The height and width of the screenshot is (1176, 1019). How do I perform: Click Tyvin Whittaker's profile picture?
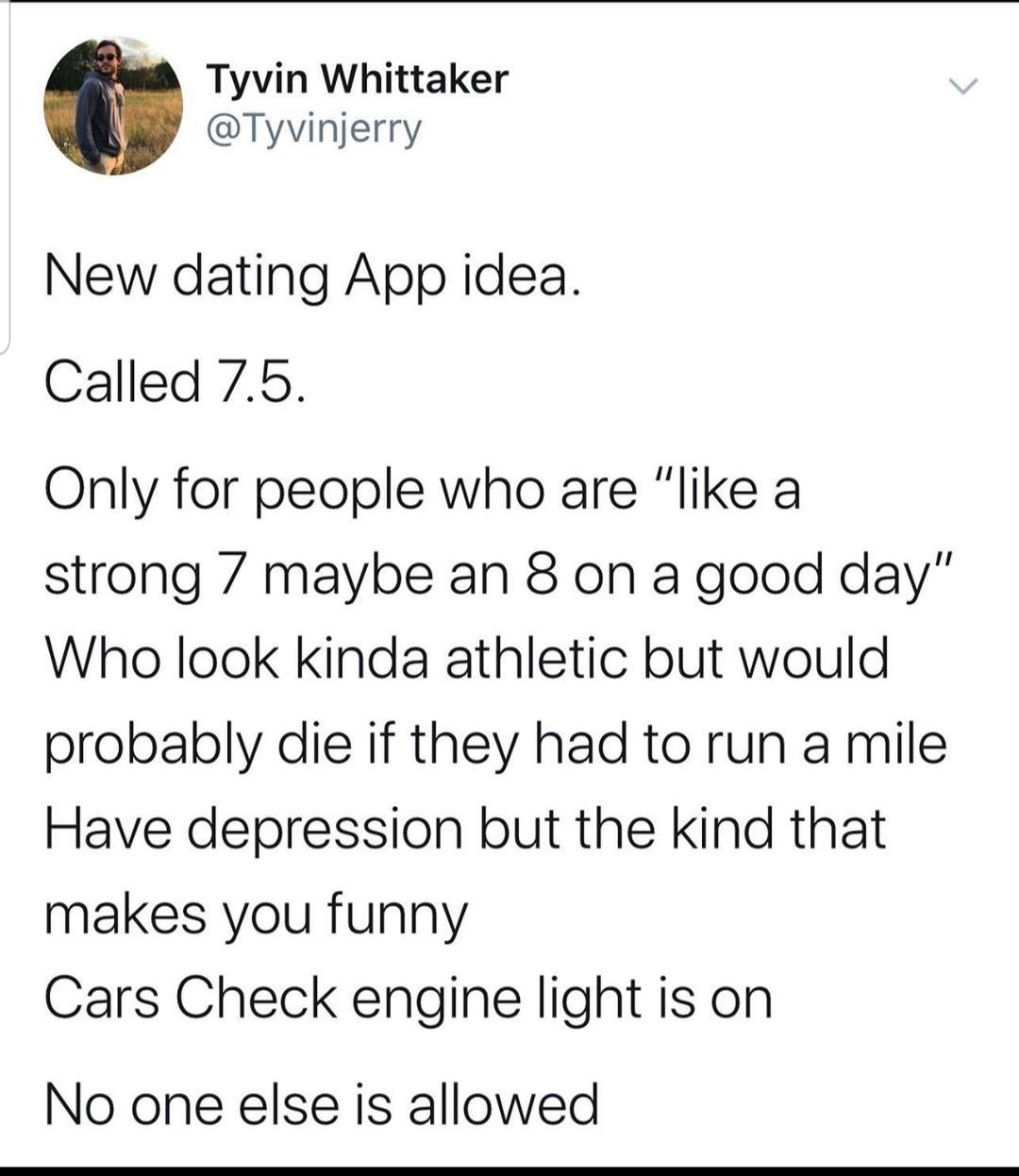point(112,106)
